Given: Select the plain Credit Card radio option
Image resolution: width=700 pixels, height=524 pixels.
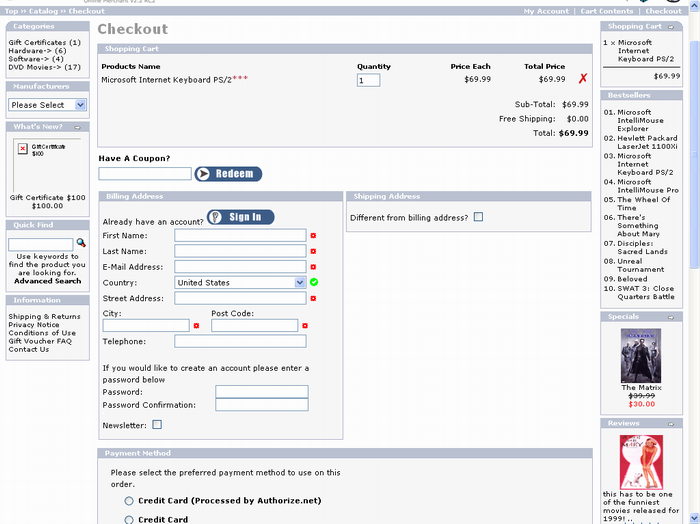Looking at the screenshot, I should coord(129,520).
